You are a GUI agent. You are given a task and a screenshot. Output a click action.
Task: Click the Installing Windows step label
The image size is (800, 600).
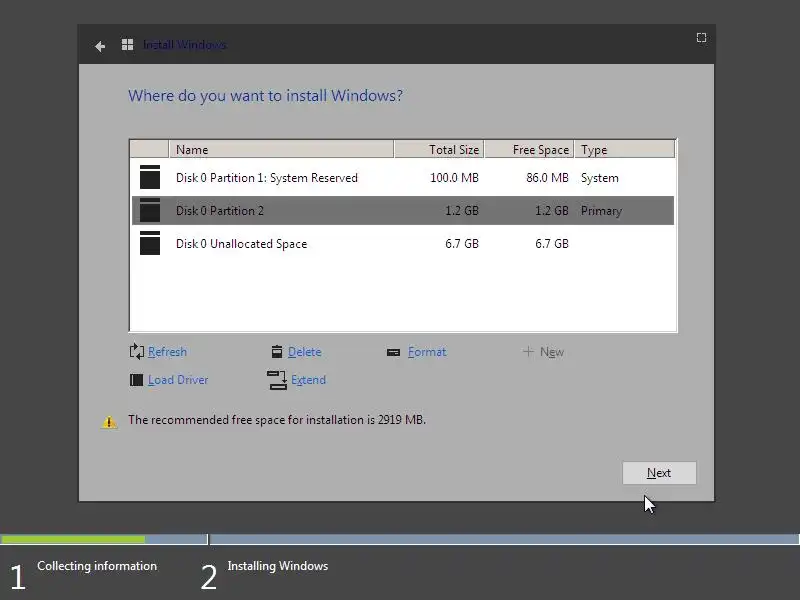coord(278,566)
